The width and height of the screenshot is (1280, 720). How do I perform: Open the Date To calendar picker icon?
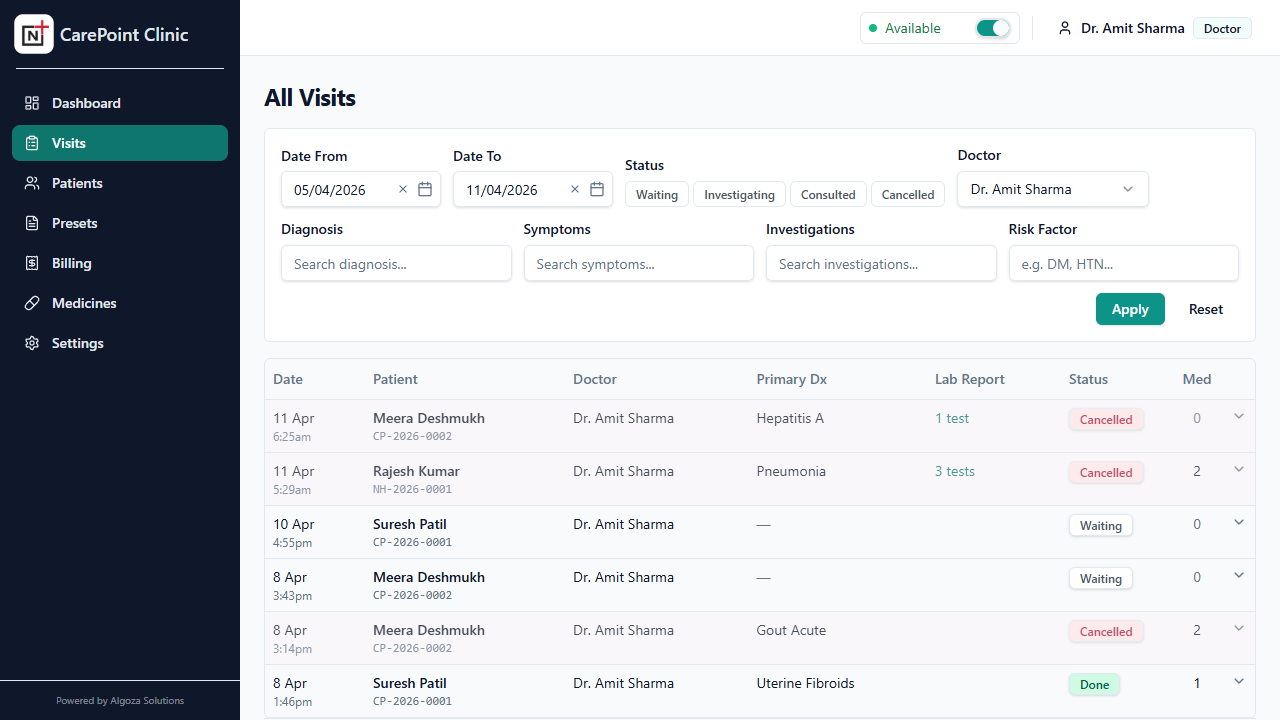point(597,189)
